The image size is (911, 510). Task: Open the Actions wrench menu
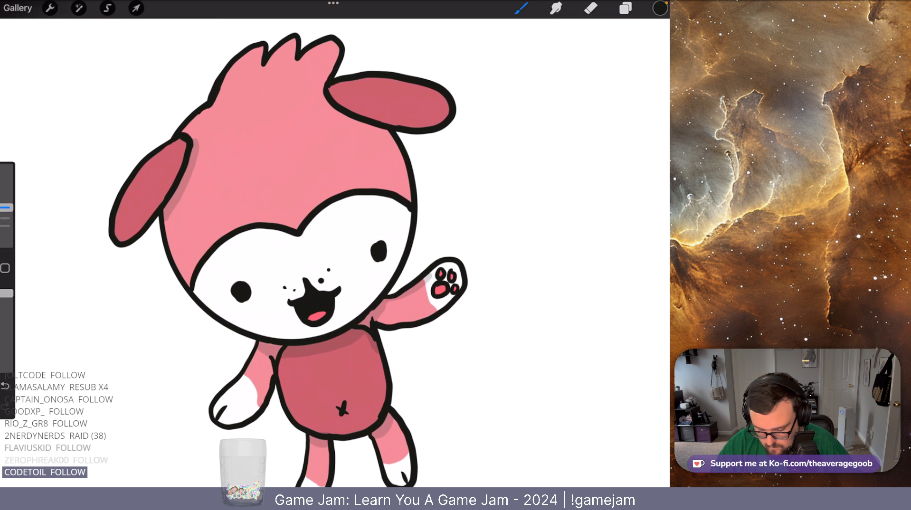coord(49,8)
